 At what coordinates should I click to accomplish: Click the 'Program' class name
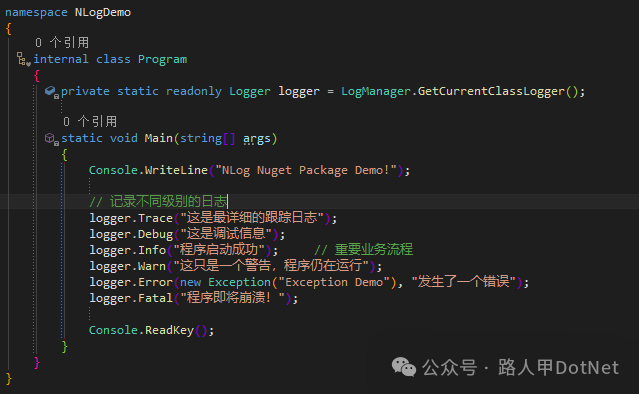162,59
